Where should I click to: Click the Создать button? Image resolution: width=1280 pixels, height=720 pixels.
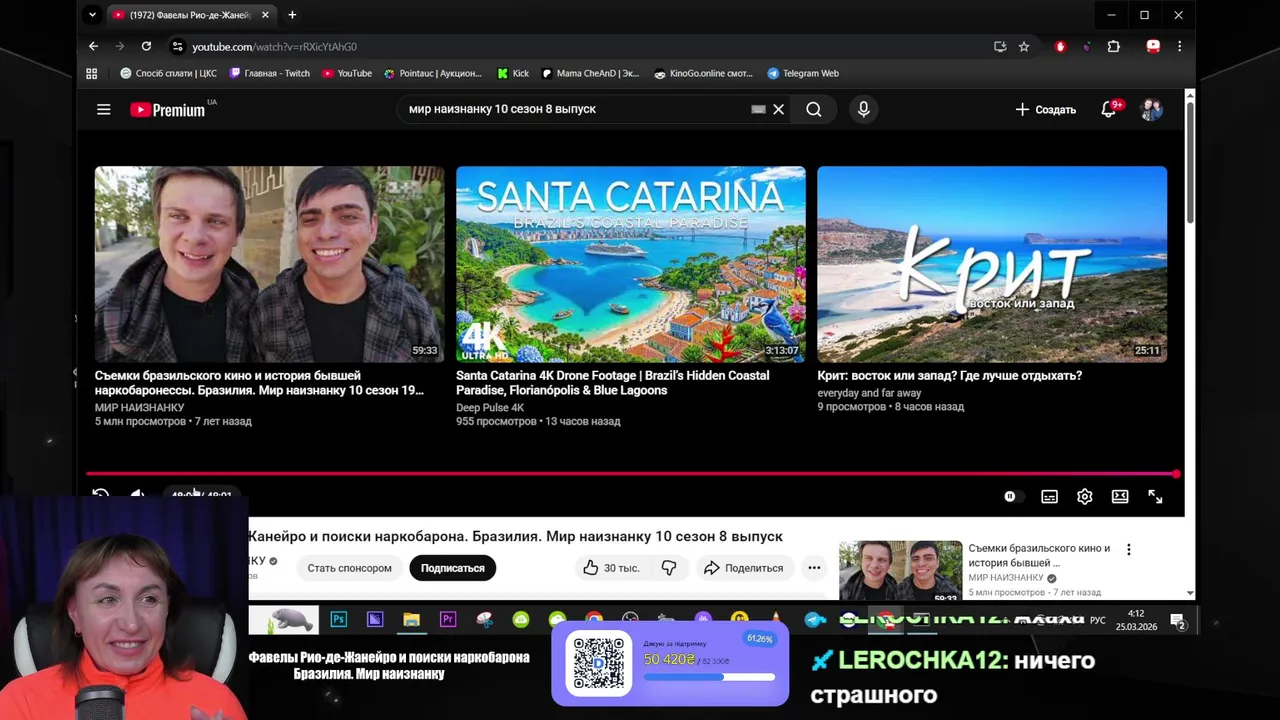1046,110
